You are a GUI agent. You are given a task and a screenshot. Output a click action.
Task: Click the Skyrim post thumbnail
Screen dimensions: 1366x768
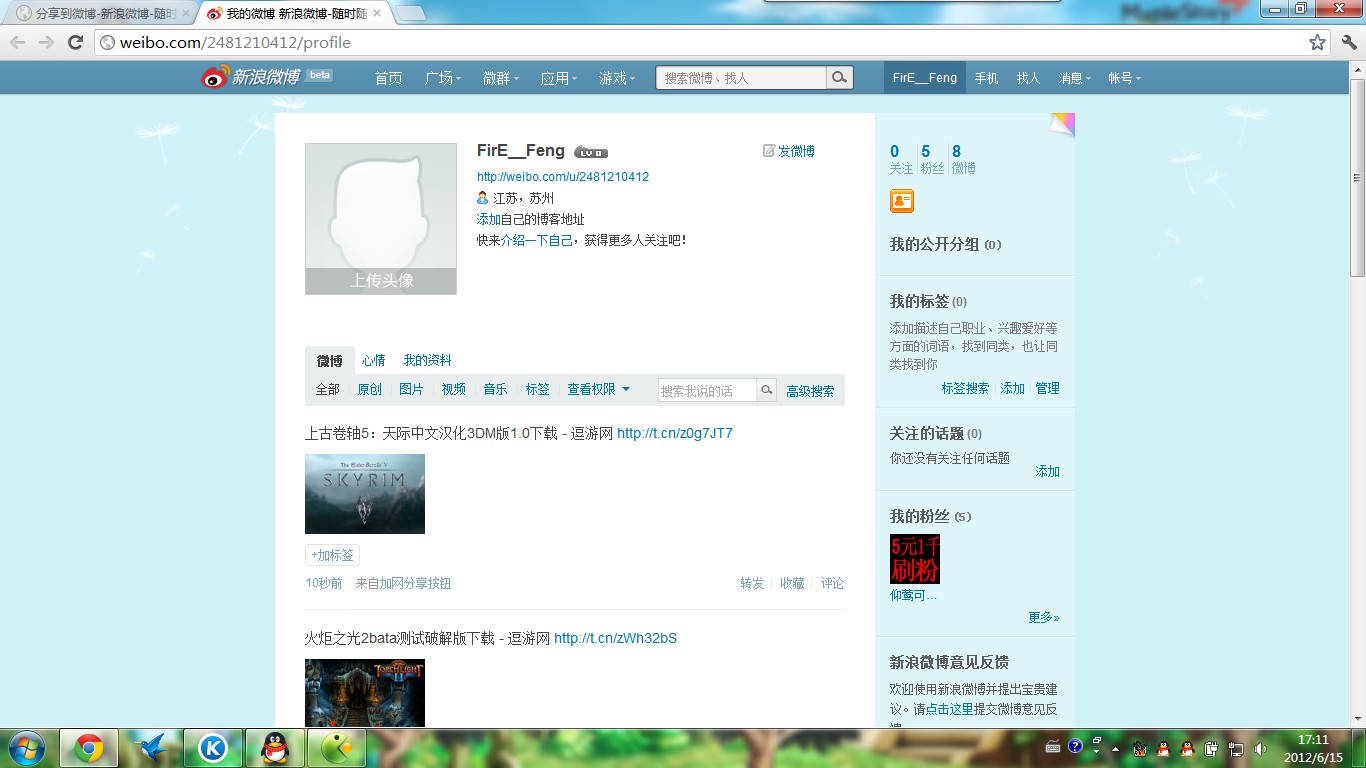[x=365, y=494]
